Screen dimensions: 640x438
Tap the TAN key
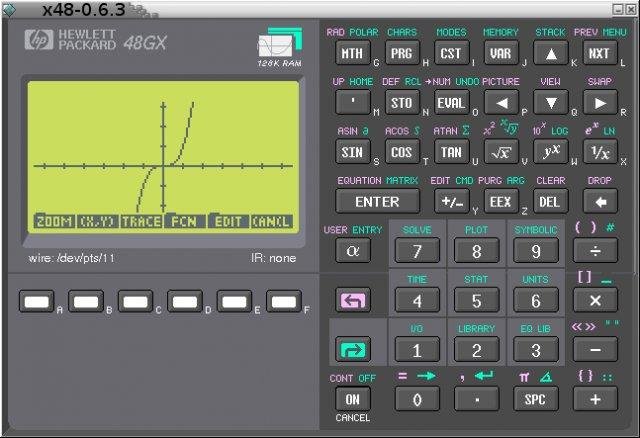(x=451, y=152)
